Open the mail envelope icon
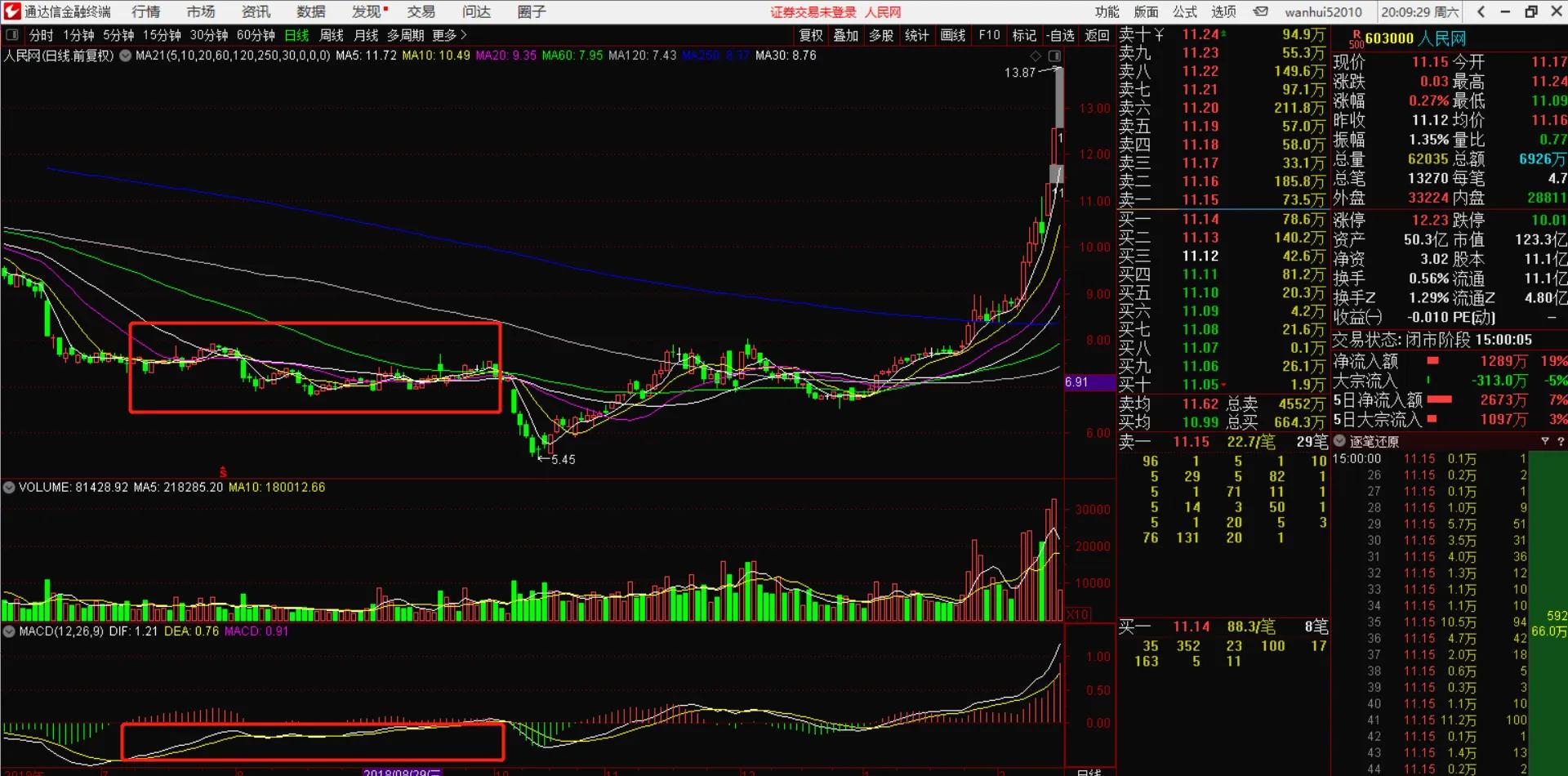This screenshot has height=776, width=1568. pyautogui.click(x=1261, y=11)
